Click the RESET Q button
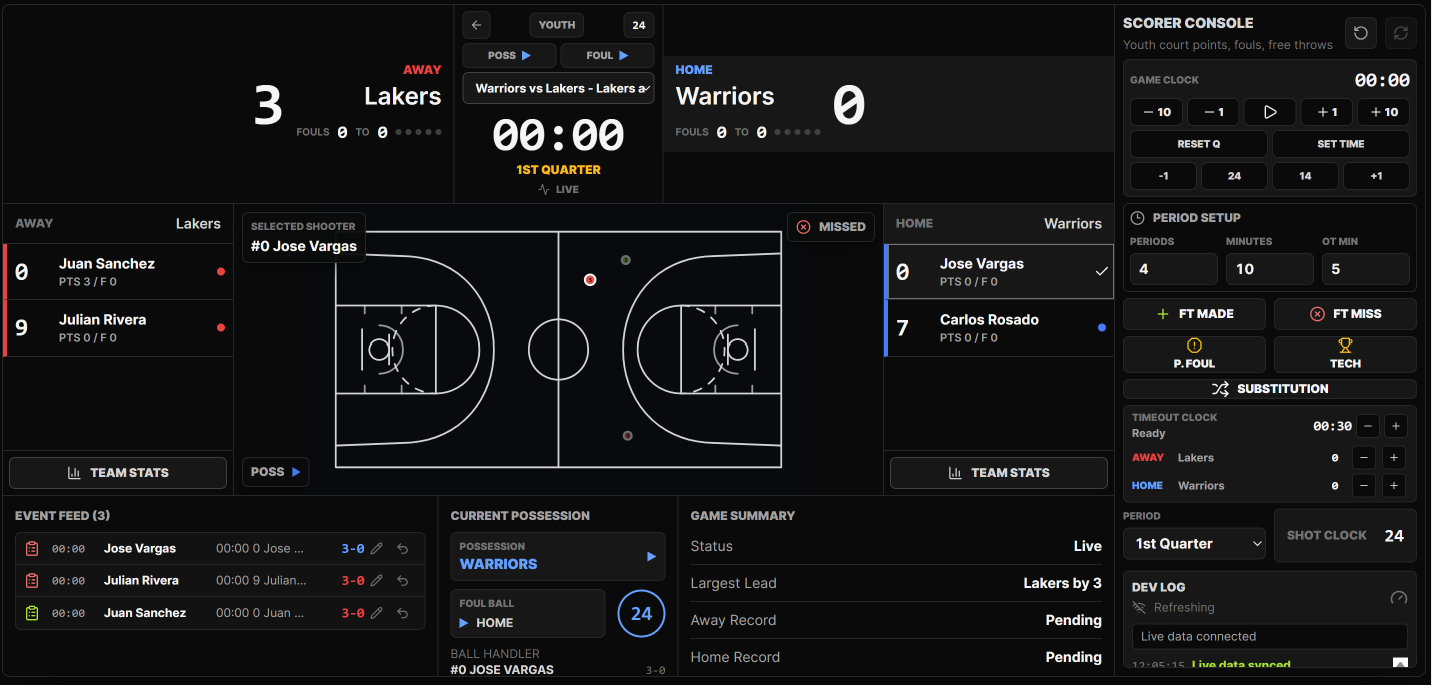Screen dimensions: 1432x686 1198,144
